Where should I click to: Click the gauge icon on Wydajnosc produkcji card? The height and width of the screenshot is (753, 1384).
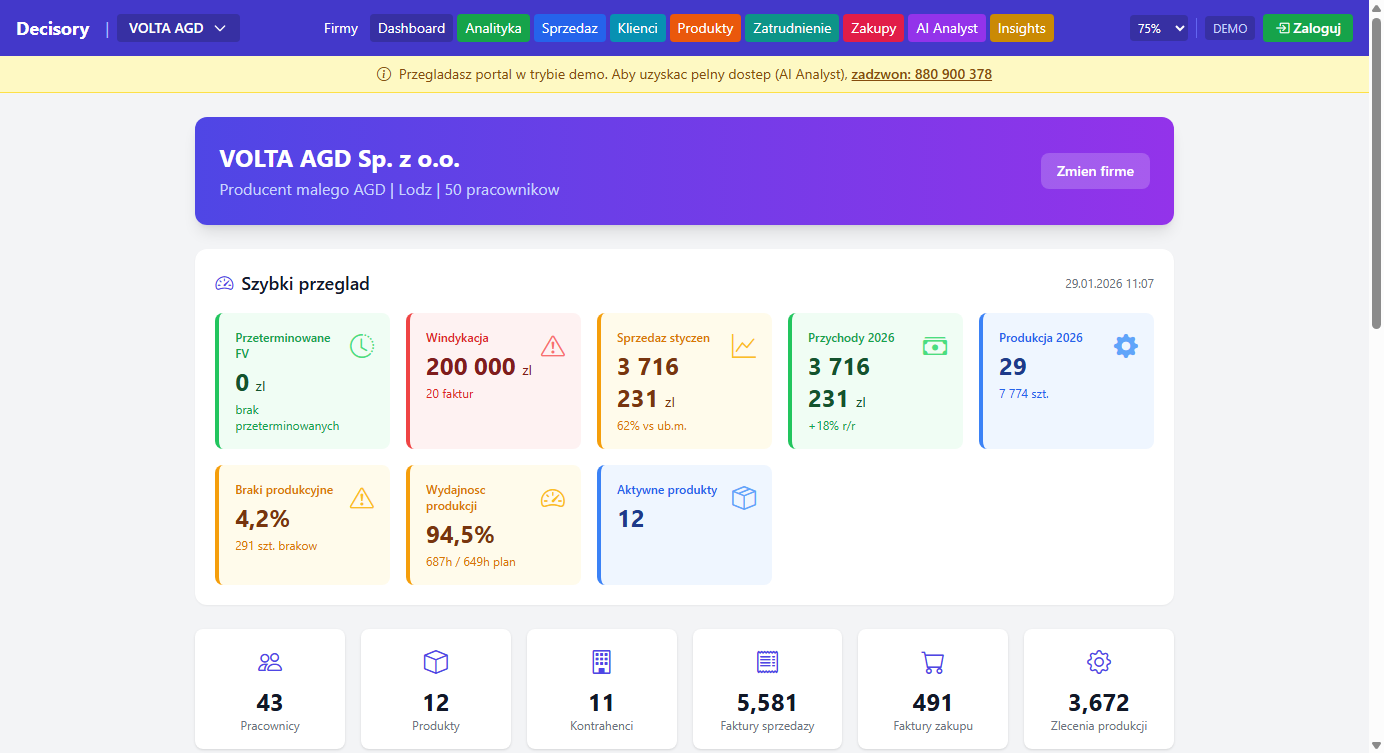tap(553, 498)
